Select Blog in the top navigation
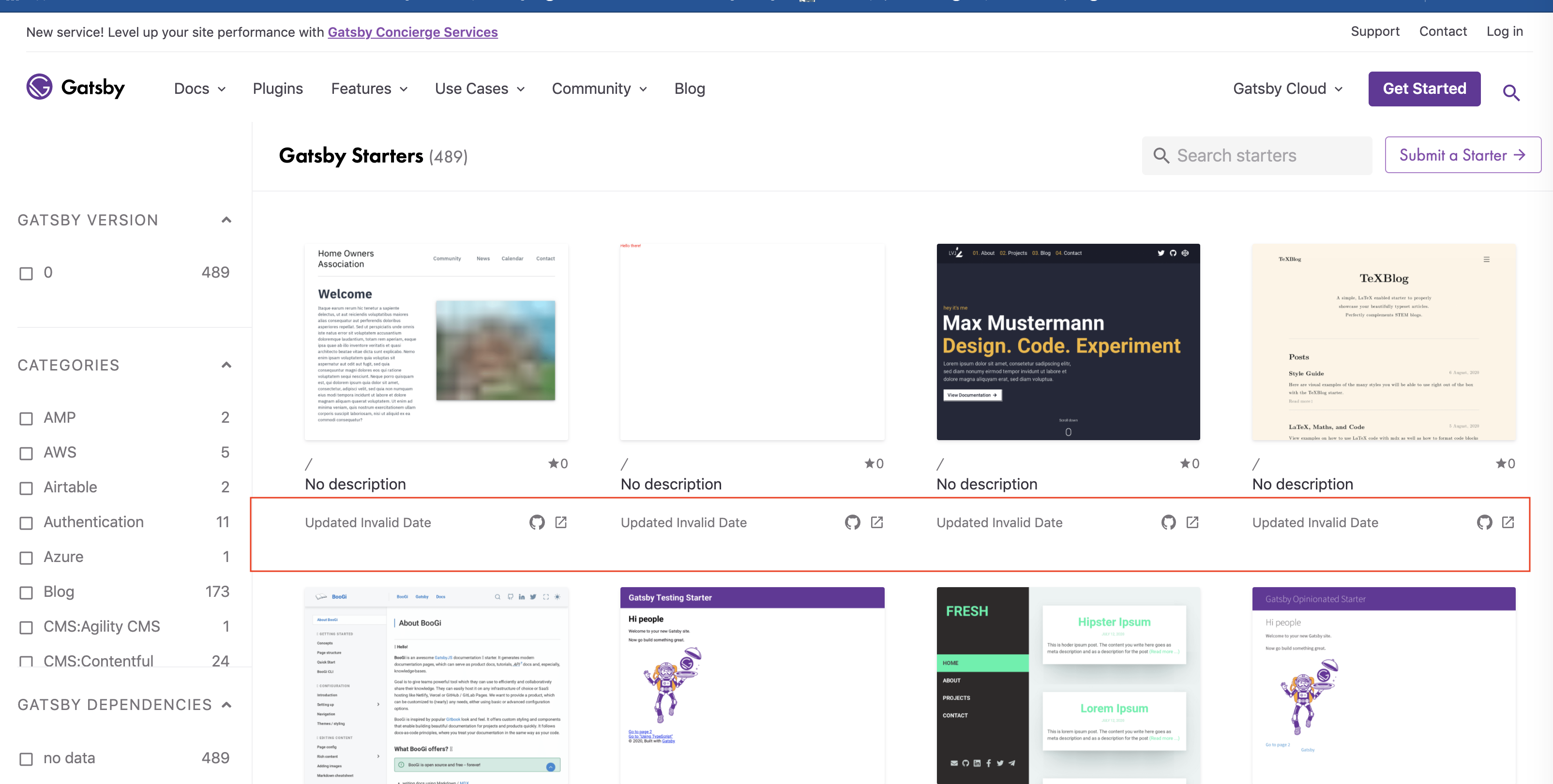This screenshot has height=784, width=1553. click(689, 88)
